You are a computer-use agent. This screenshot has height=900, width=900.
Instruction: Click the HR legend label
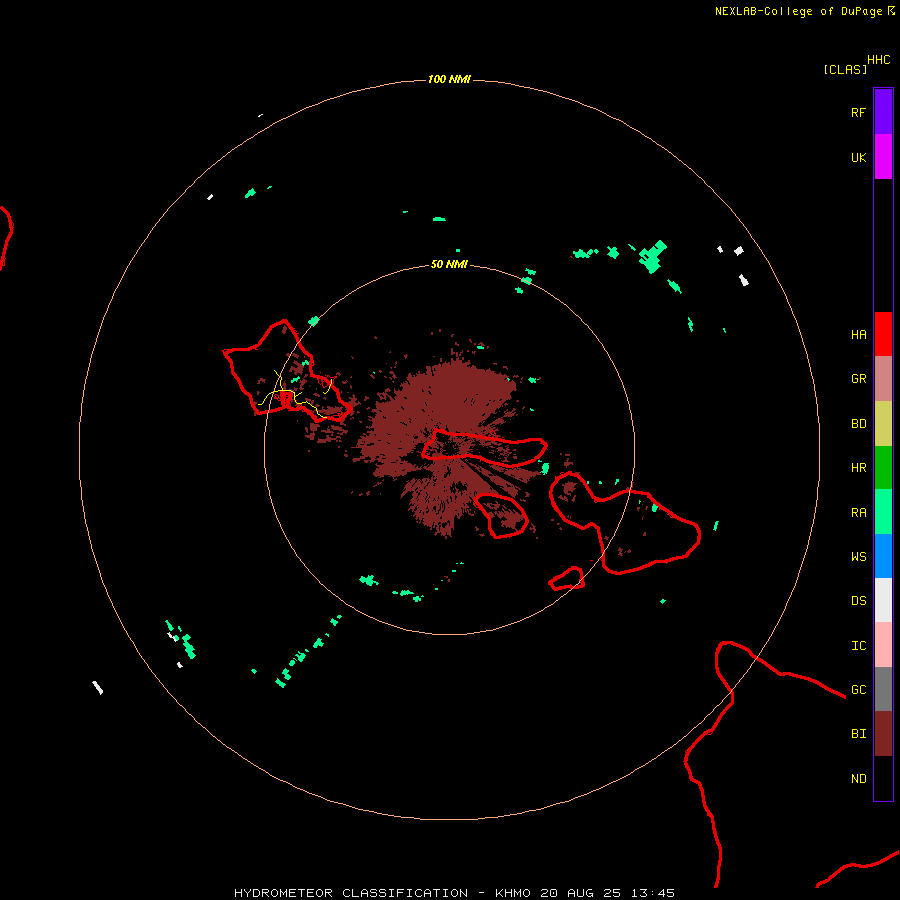point(858,468)
